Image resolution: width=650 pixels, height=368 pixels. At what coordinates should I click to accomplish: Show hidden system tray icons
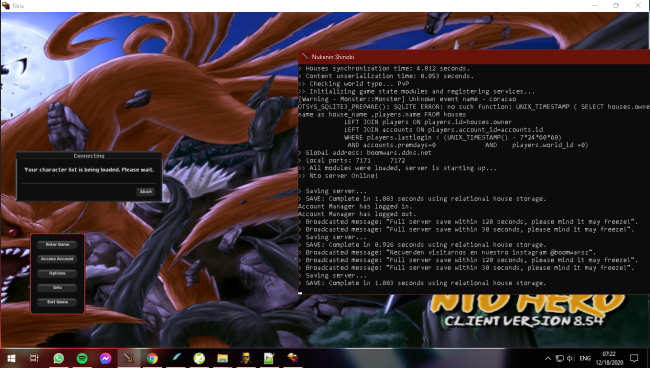548,358
